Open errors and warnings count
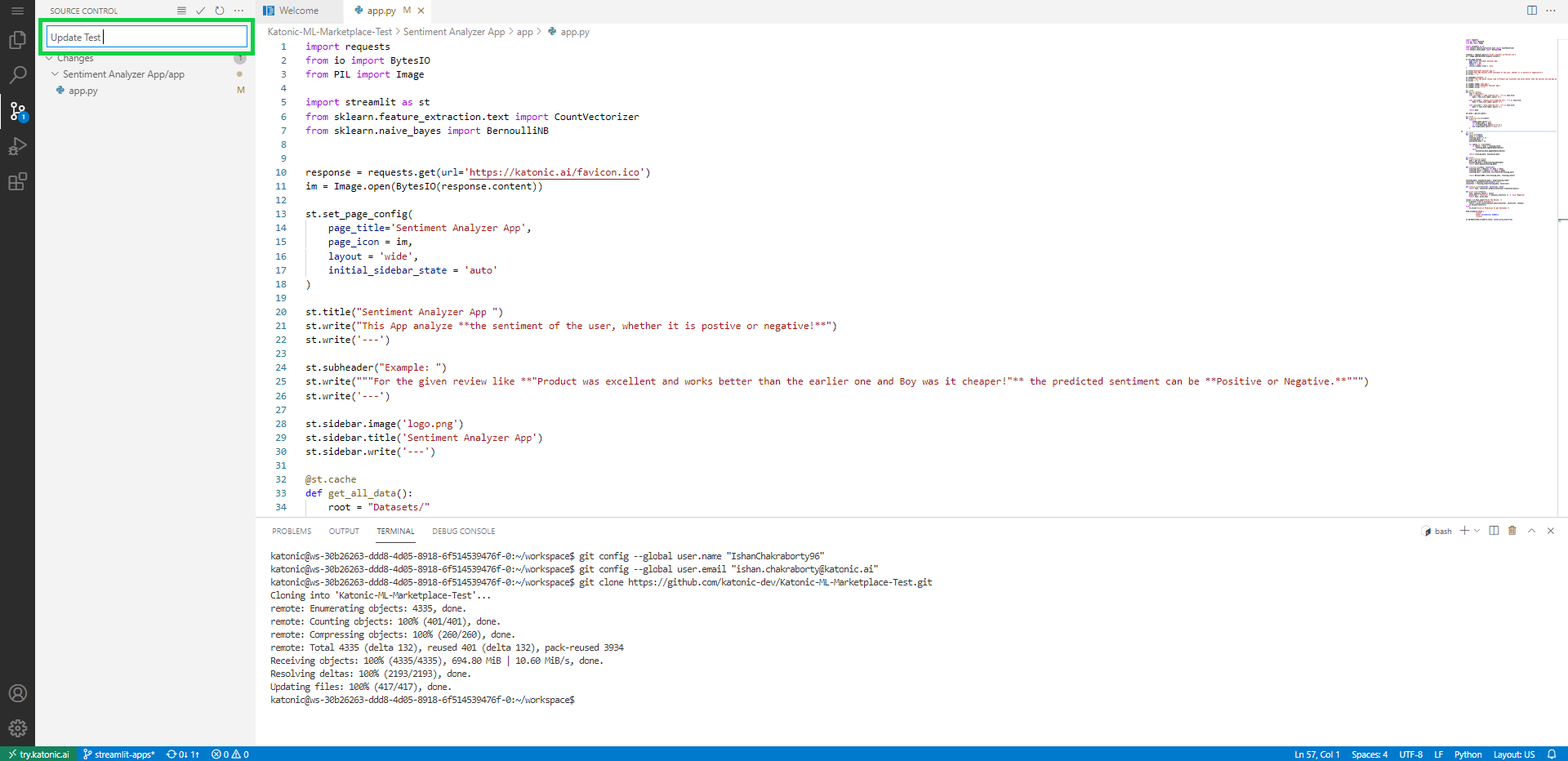The width and height of the screenshot is (1568, 761). coord(230,754)
